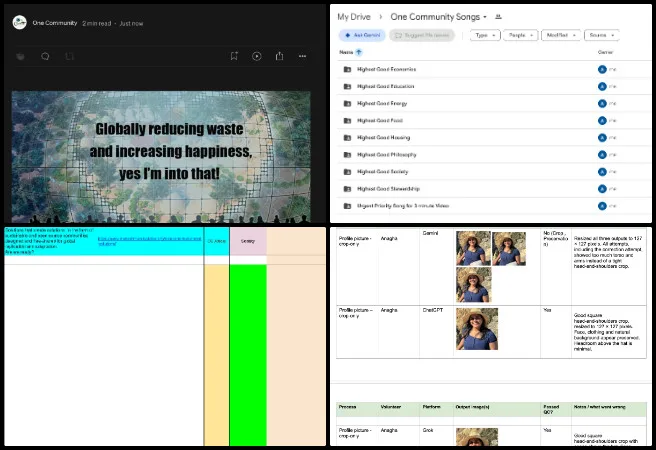Screen dimensions: 656x450
Task: Click owner avatar on the Urgent Priority Song row
Action: point(602,206)
